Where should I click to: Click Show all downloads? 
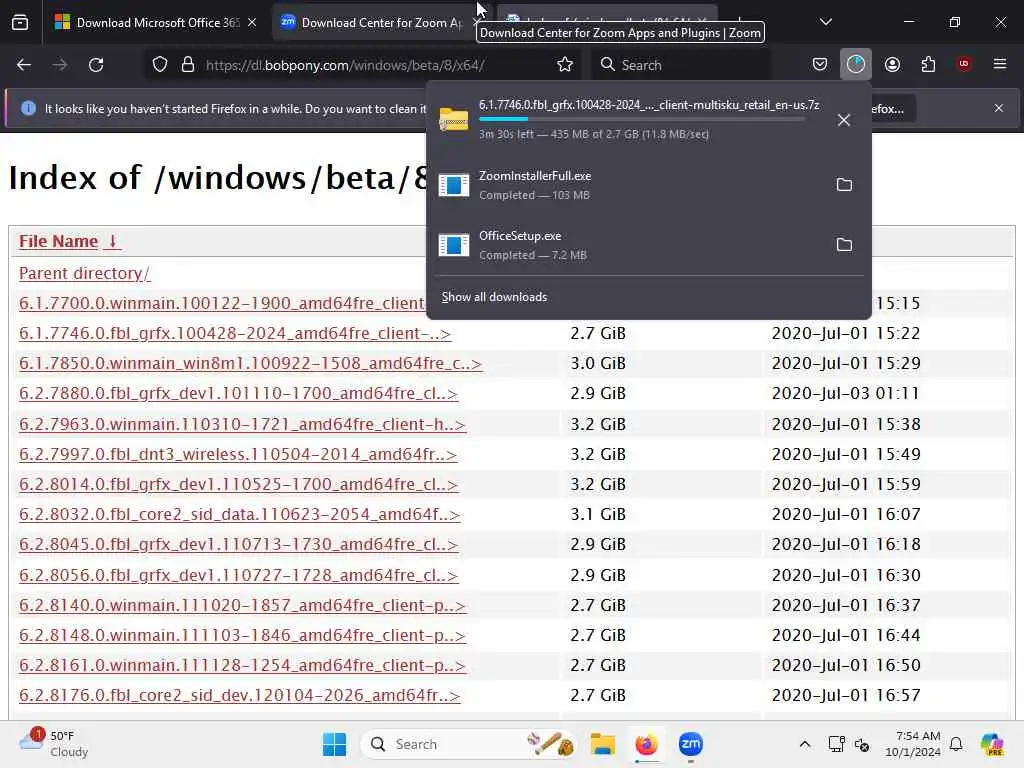[x=494, y=297]
